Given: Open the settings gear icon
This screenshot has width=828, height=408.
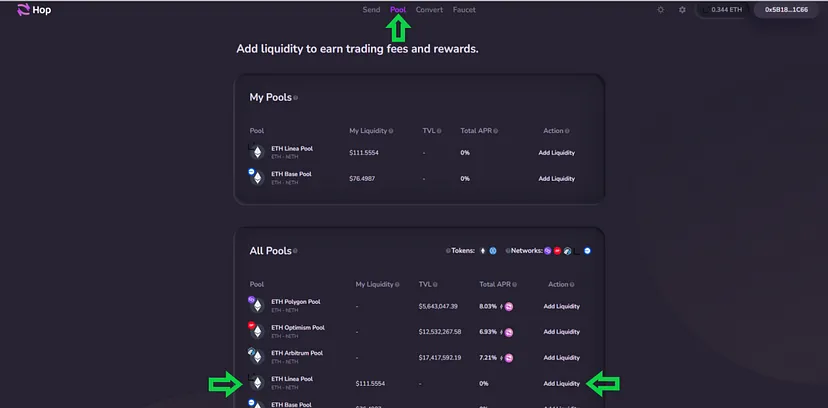Looking at the screenshot, I should (x=682, y=10).
